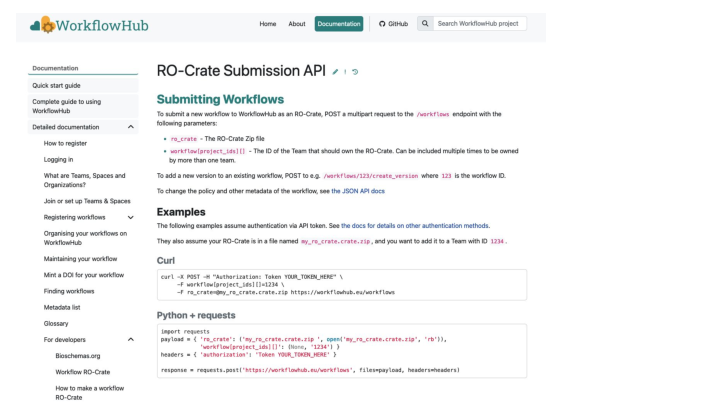Click the ro_crate parameter code
This screenshot has height=405, width=720.
click(184, 139)
